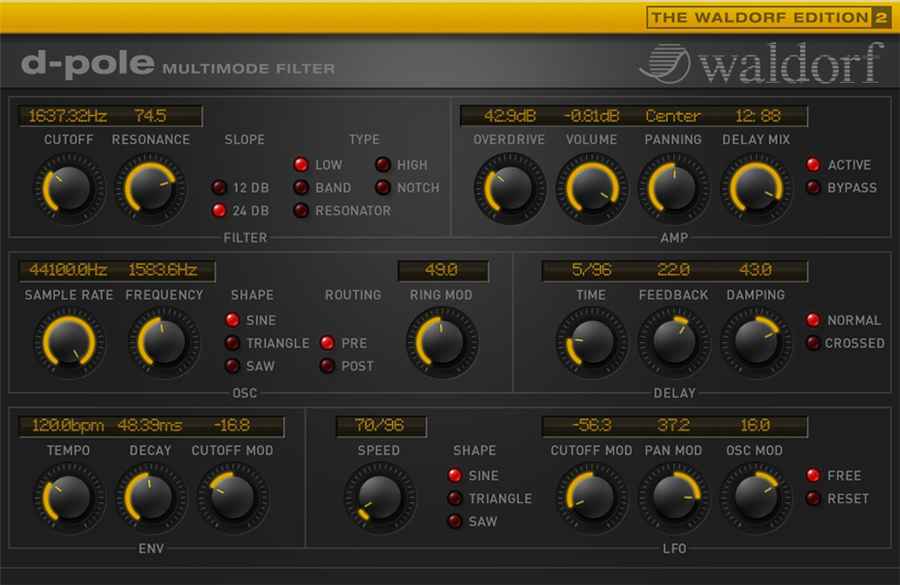
Task: Switch delay mode to Crossed
Action: point(814,343)
